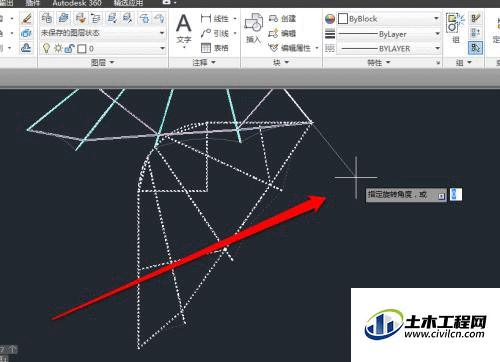
Task: Click the paintbrush icon left of layer panel
Action: [x=26, y=18]
